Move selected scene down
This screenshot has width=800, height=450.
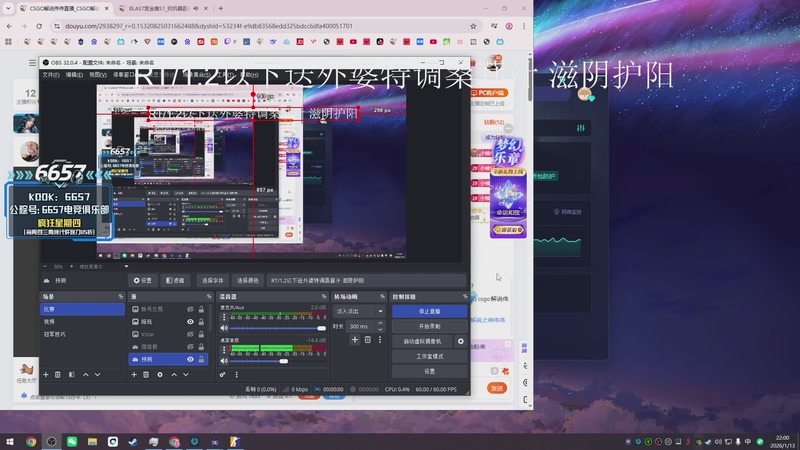[x=97, y=374]
